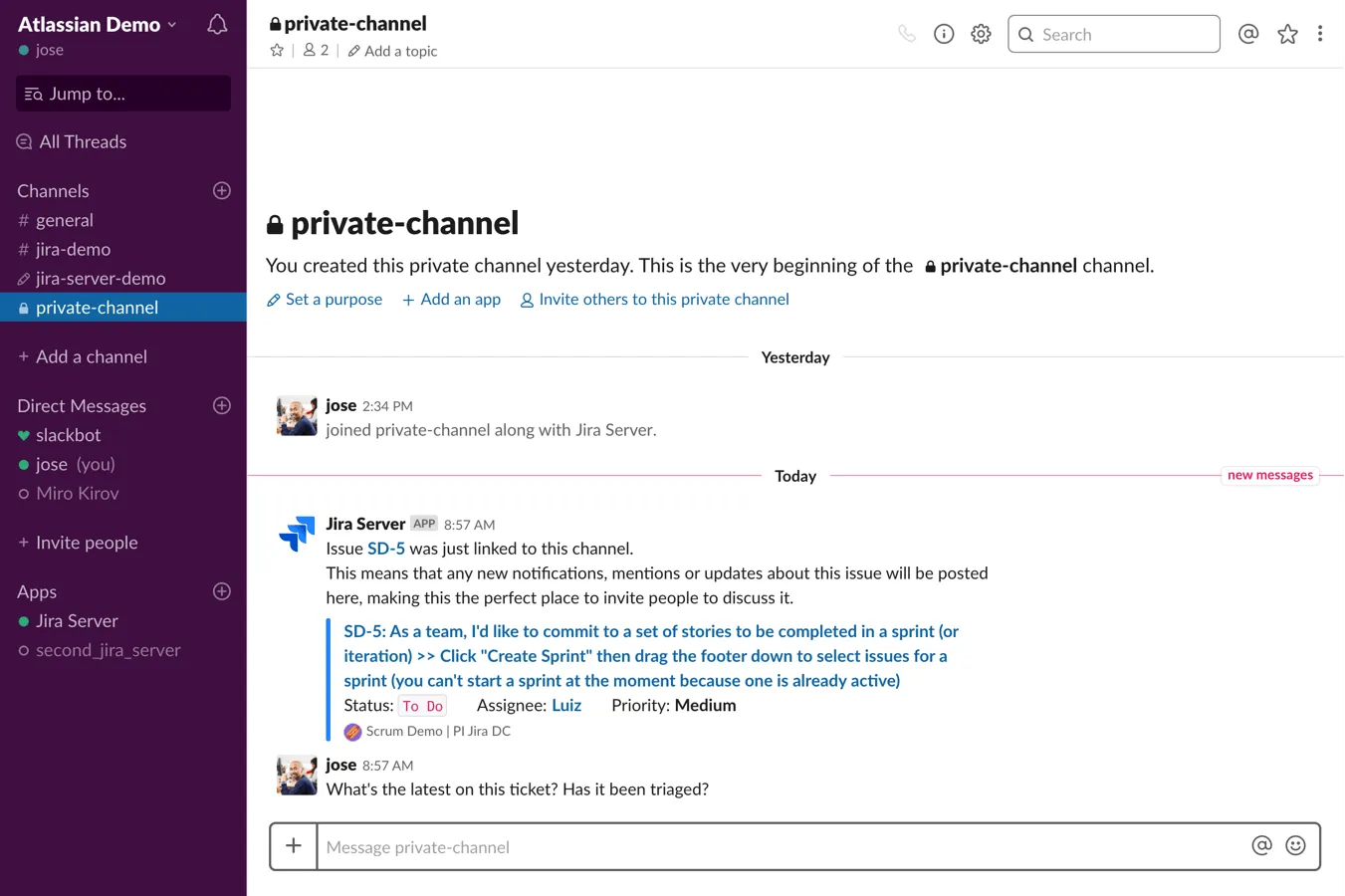Open the Jump to quick switcher
This screenshot has width=1345, height=896.
(x=123, y=94)
